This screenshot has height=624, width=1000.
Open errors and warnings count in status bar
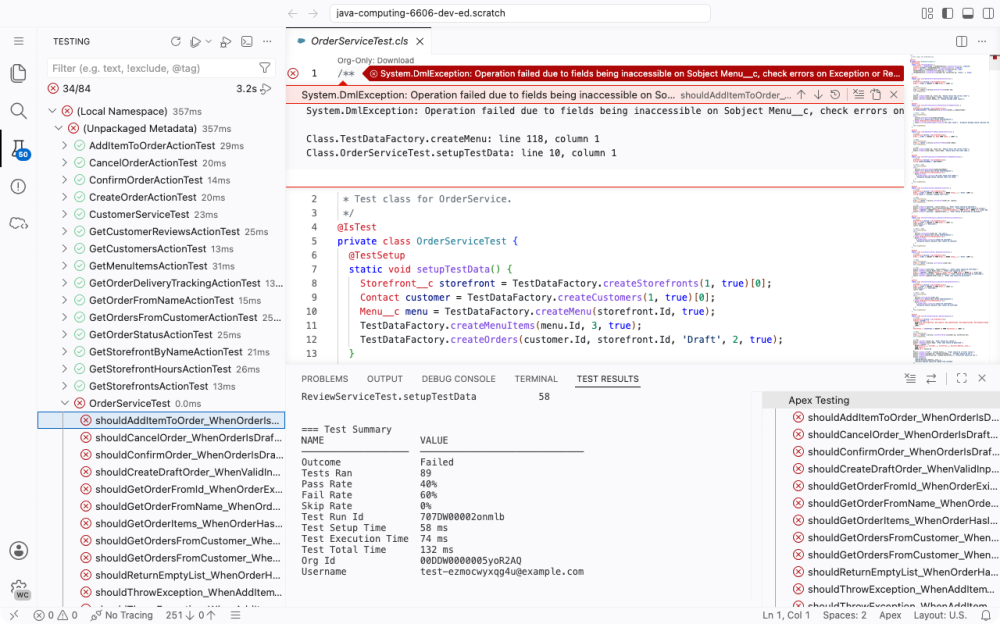pos(55,615)
